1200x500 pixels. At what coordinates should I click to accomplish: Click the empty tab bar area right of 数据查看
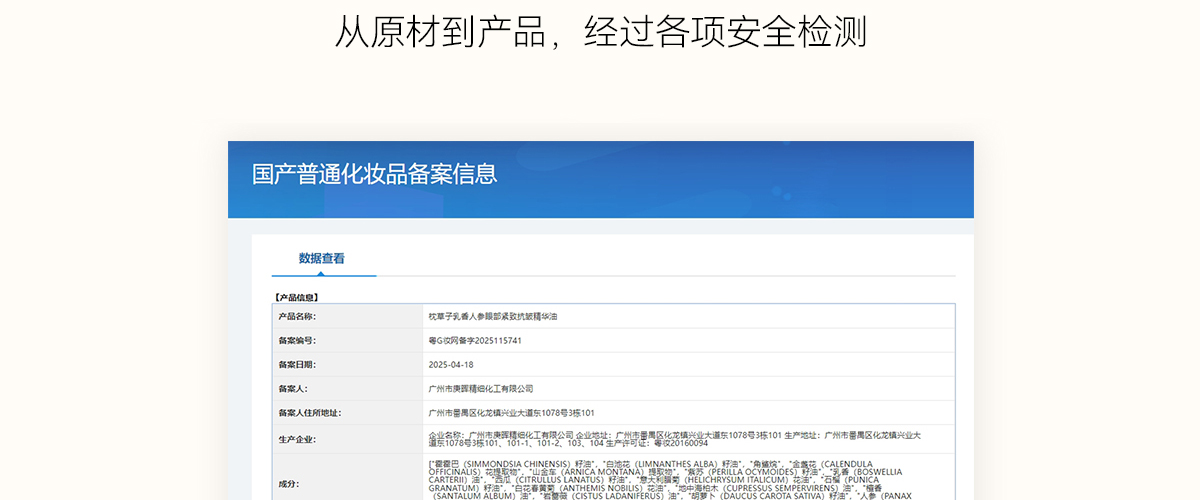[660, 258]
